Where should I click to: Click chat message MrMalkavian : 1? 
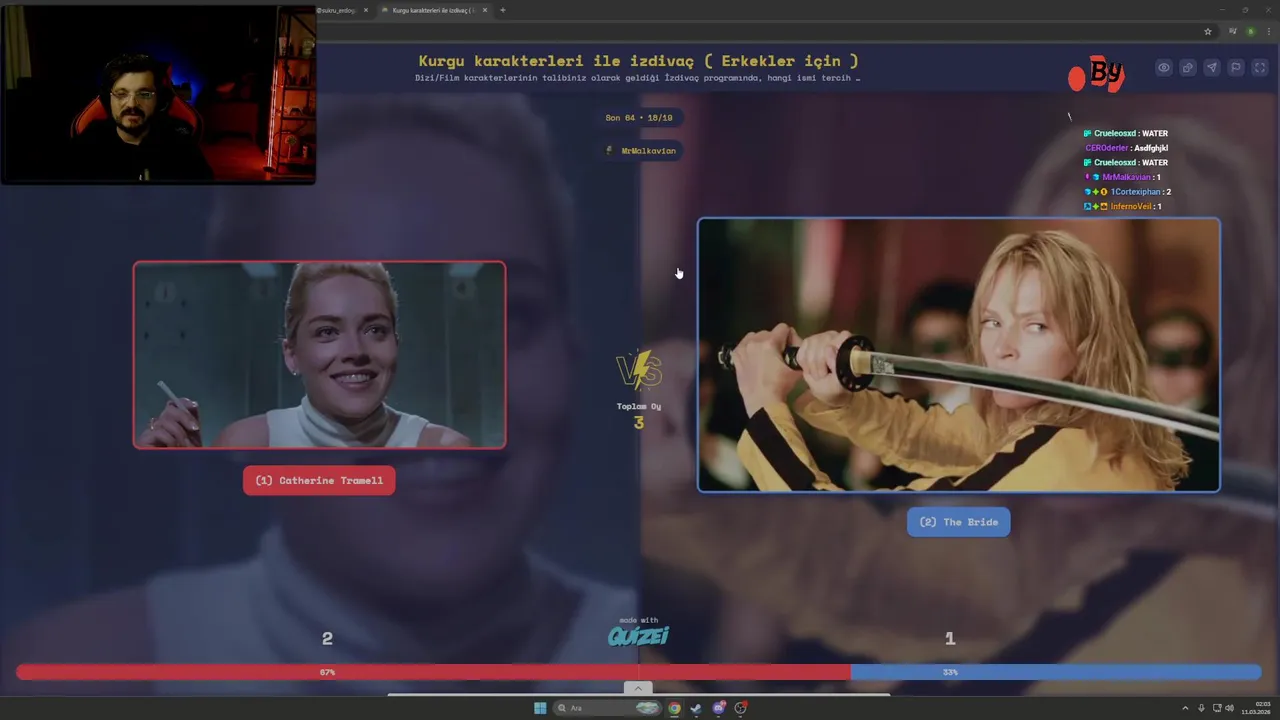coord(1122,177)
